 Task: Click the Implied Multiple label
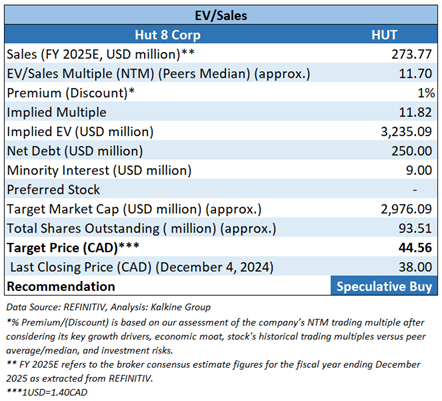point(56,112)
